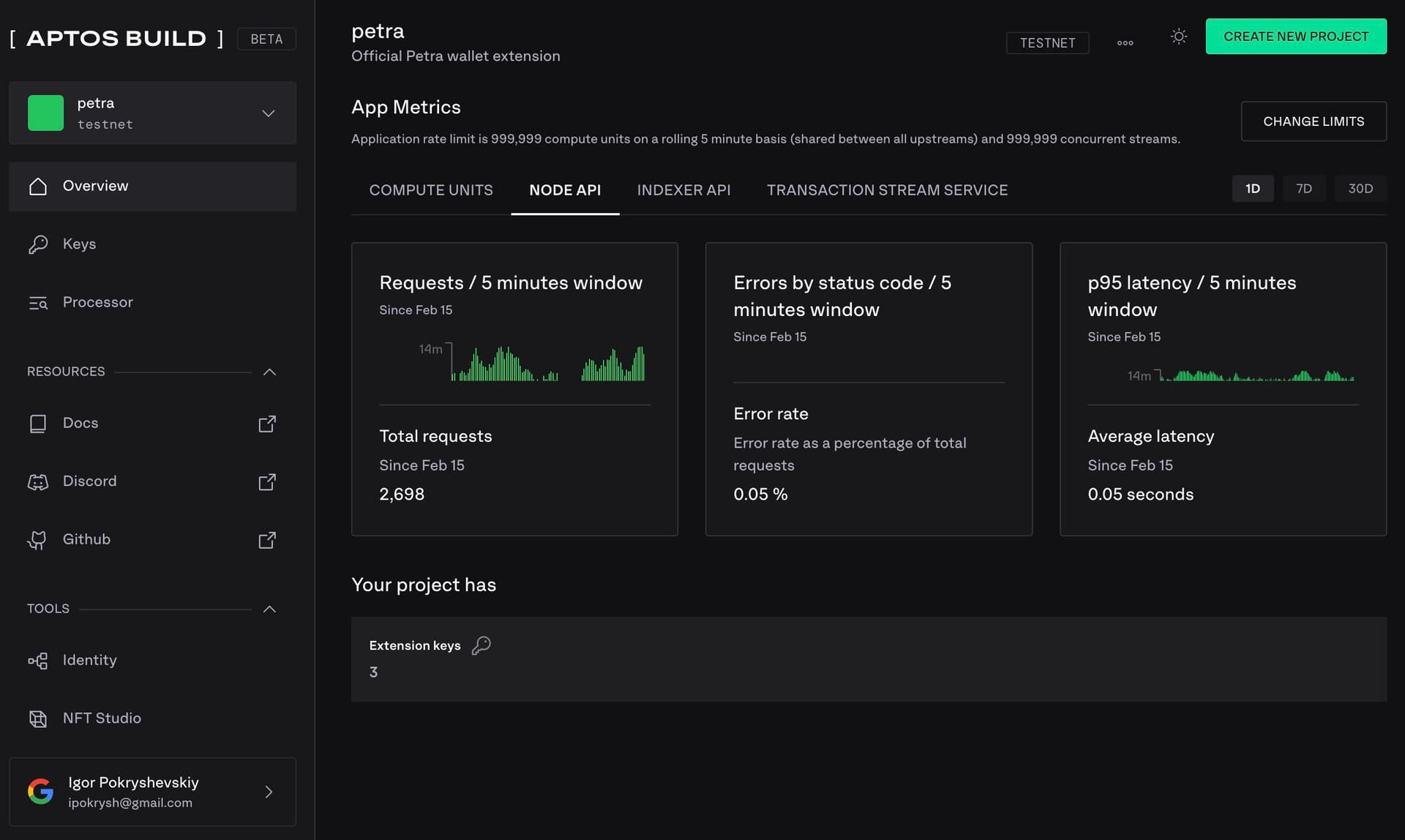Open Identity tool
The width and height of the screenshot is (1405, 840).
pos(152,661)
